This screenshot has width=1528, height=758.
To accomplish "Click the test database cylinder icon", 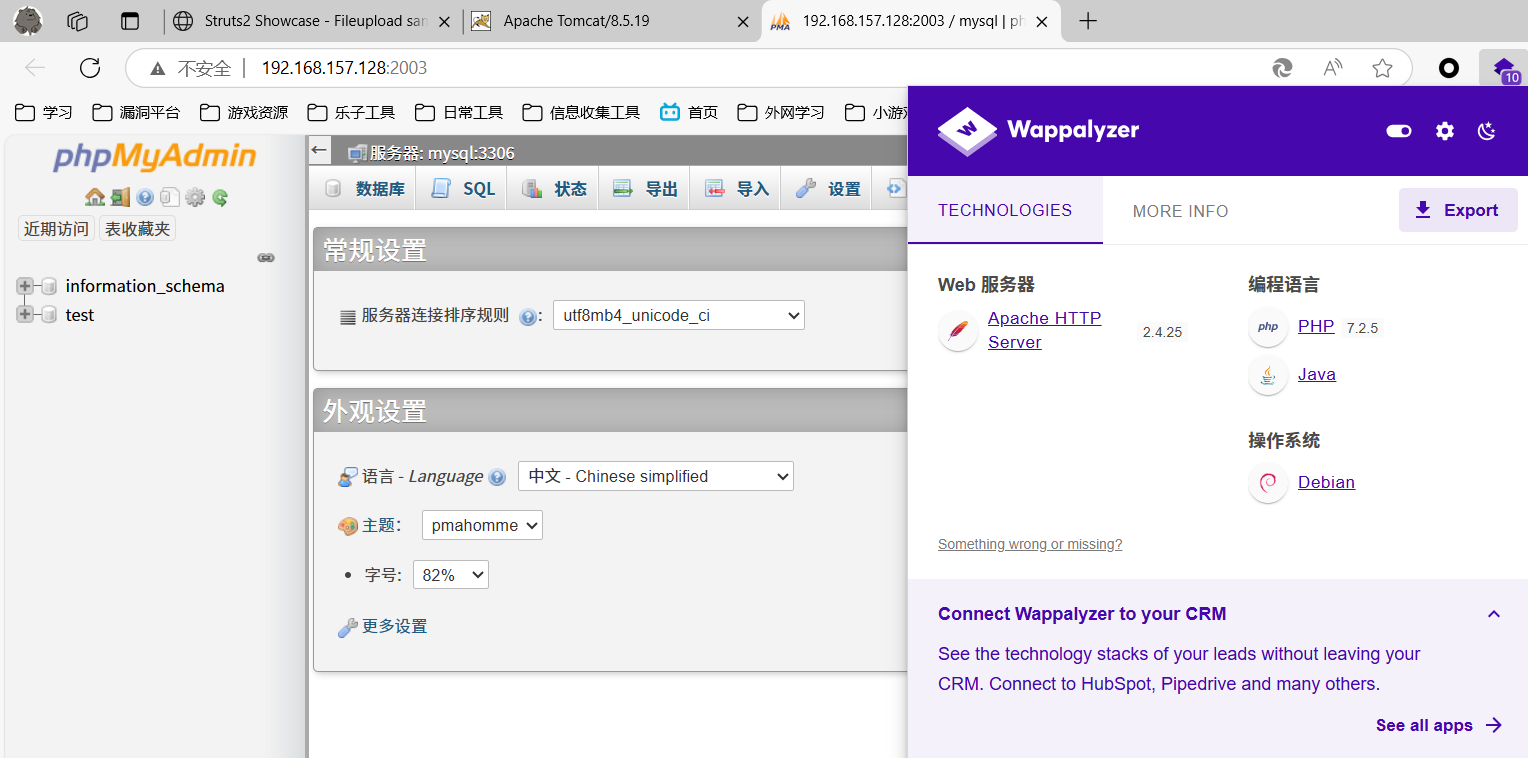I will click(48, 315).
